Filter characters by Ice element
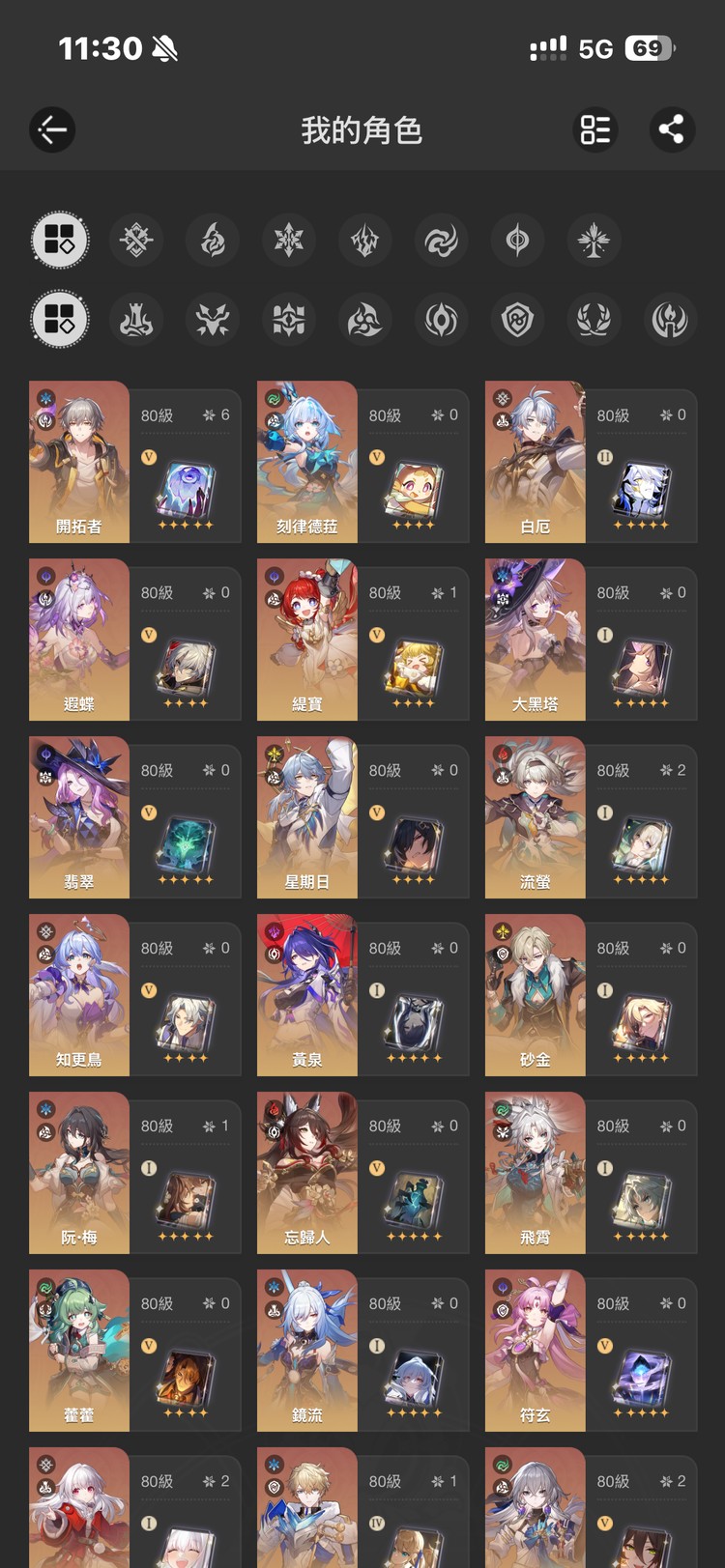 click(289, 240)
